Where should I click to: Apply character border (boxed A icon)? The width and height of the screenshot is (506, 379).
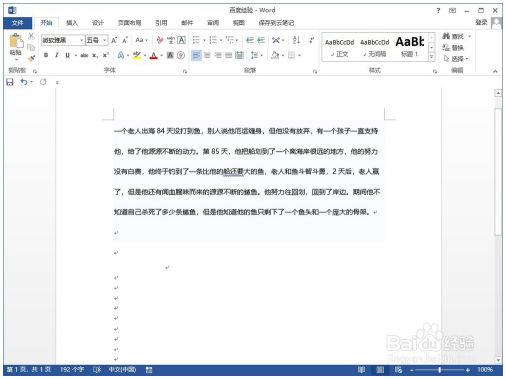pos(181,40)
